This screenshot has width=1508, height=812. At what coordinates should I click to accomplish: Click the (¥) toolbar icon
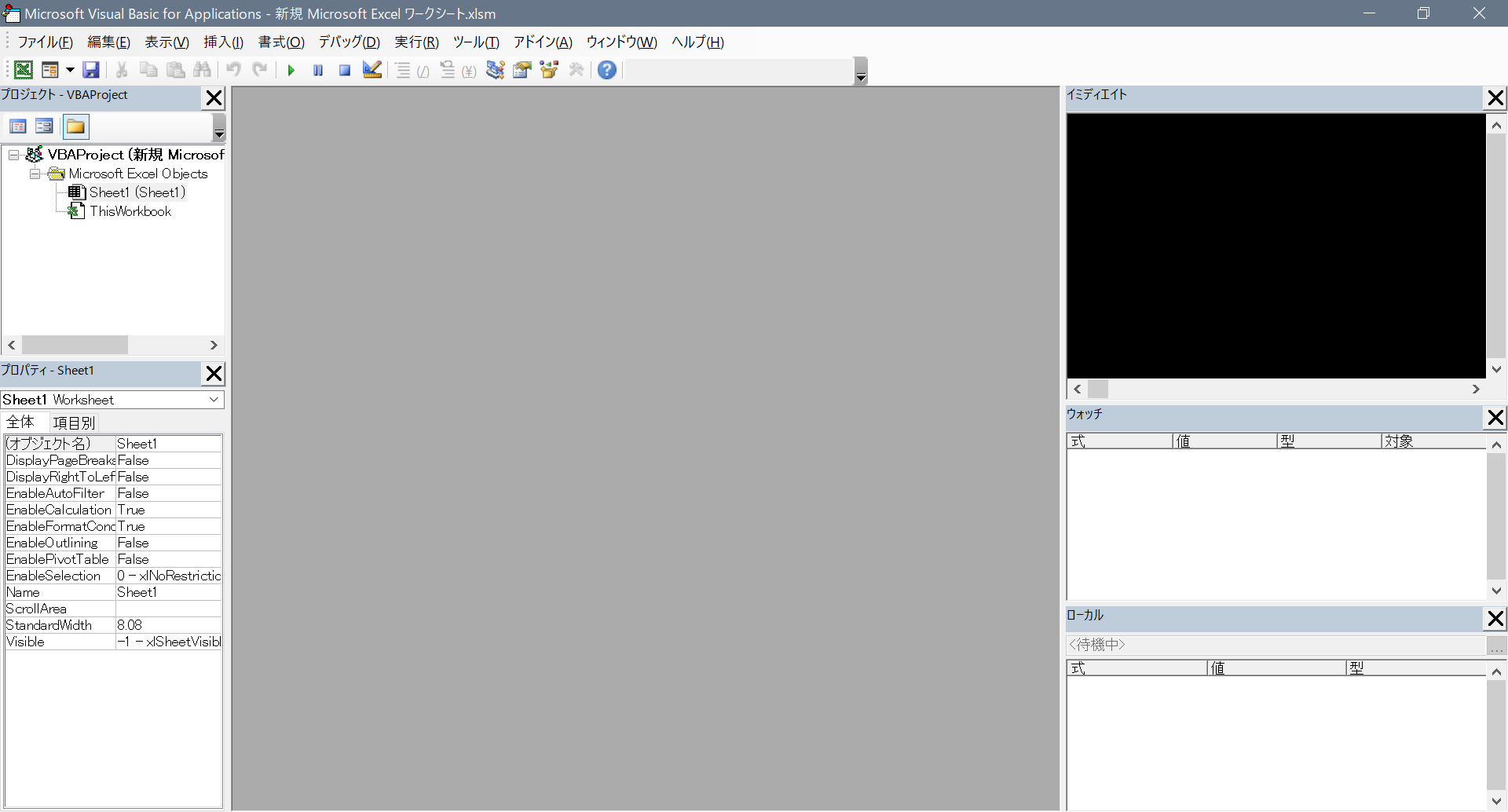tap(469, 71)
